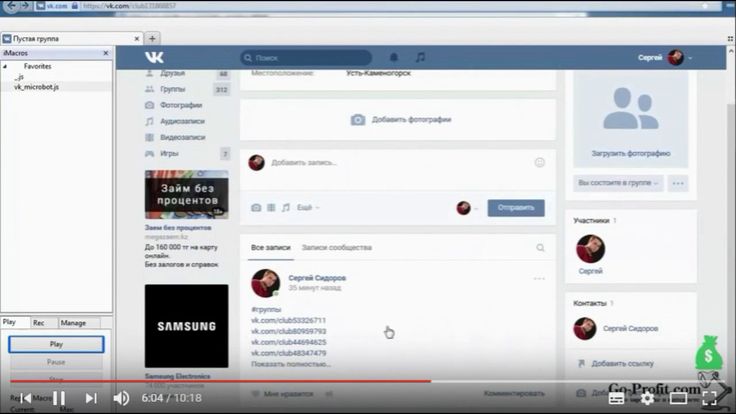
Task: Open link vk.com/club53326711
Action: (x=288, y=320)
